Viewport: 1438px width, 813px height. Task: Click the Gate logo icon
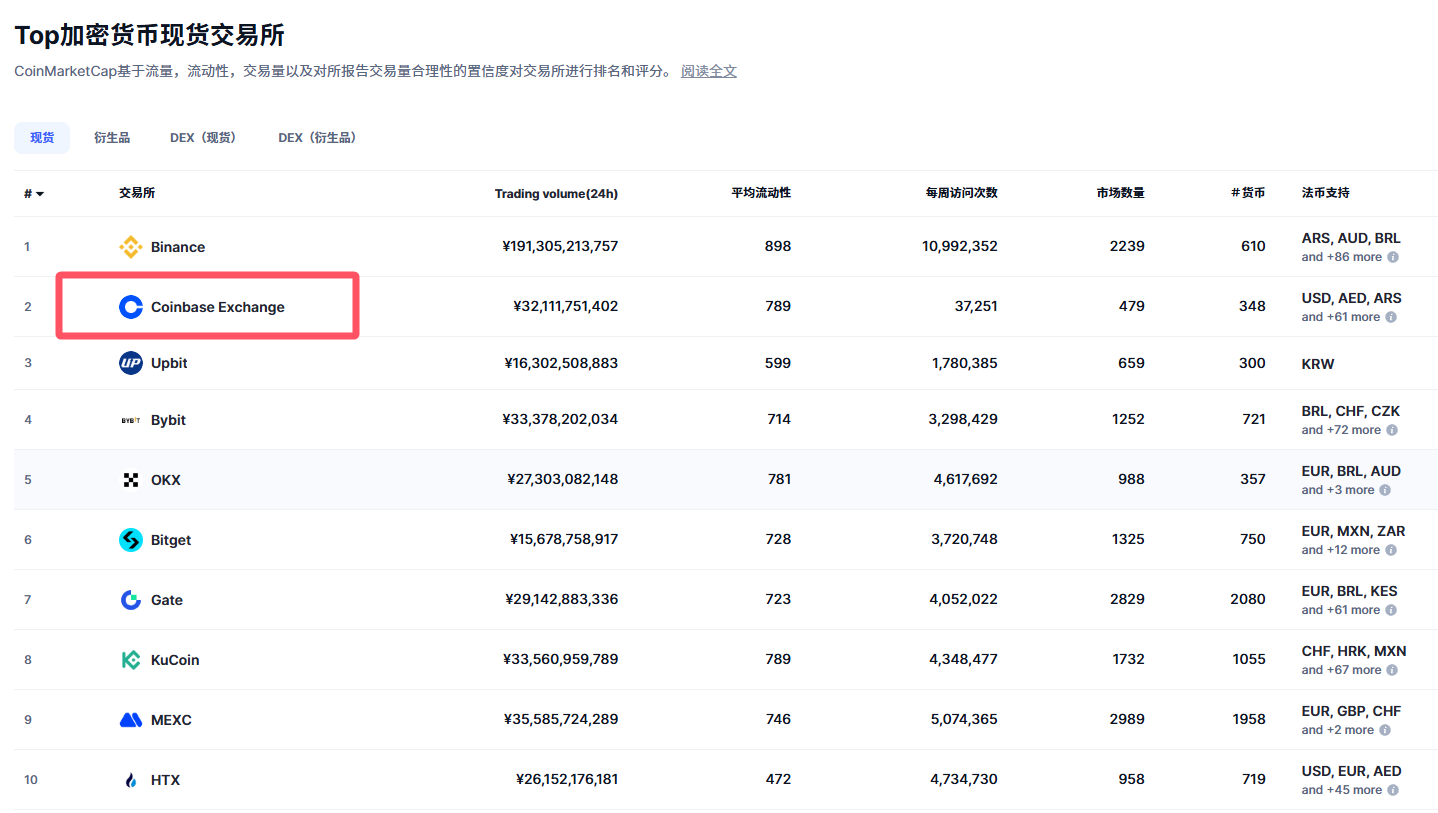click(x=131, y=599)
